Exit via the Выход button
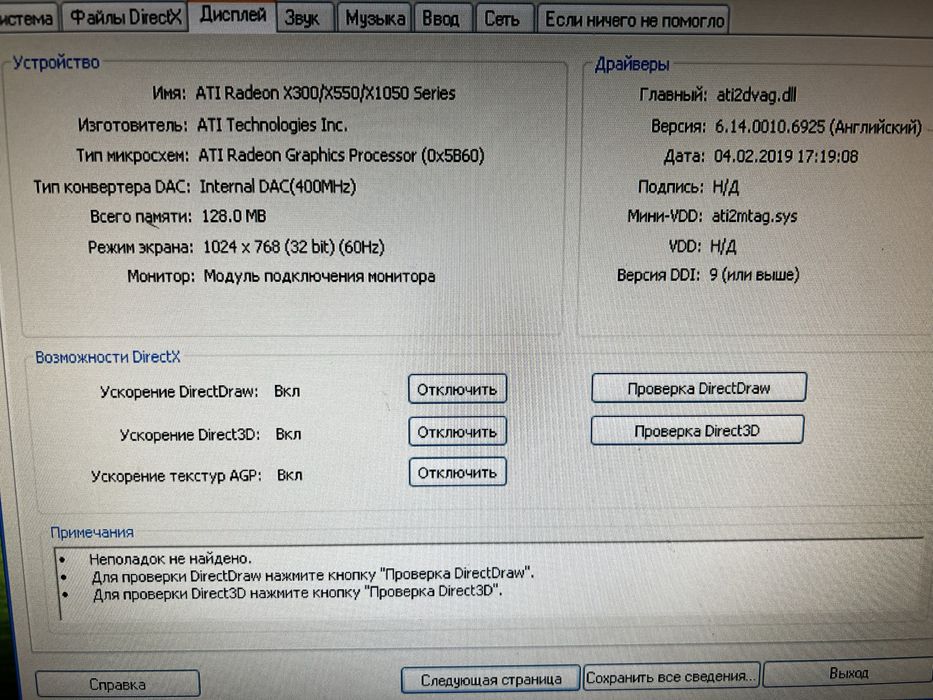This screenshot has height=700, width=933. (x=849, y=673)
